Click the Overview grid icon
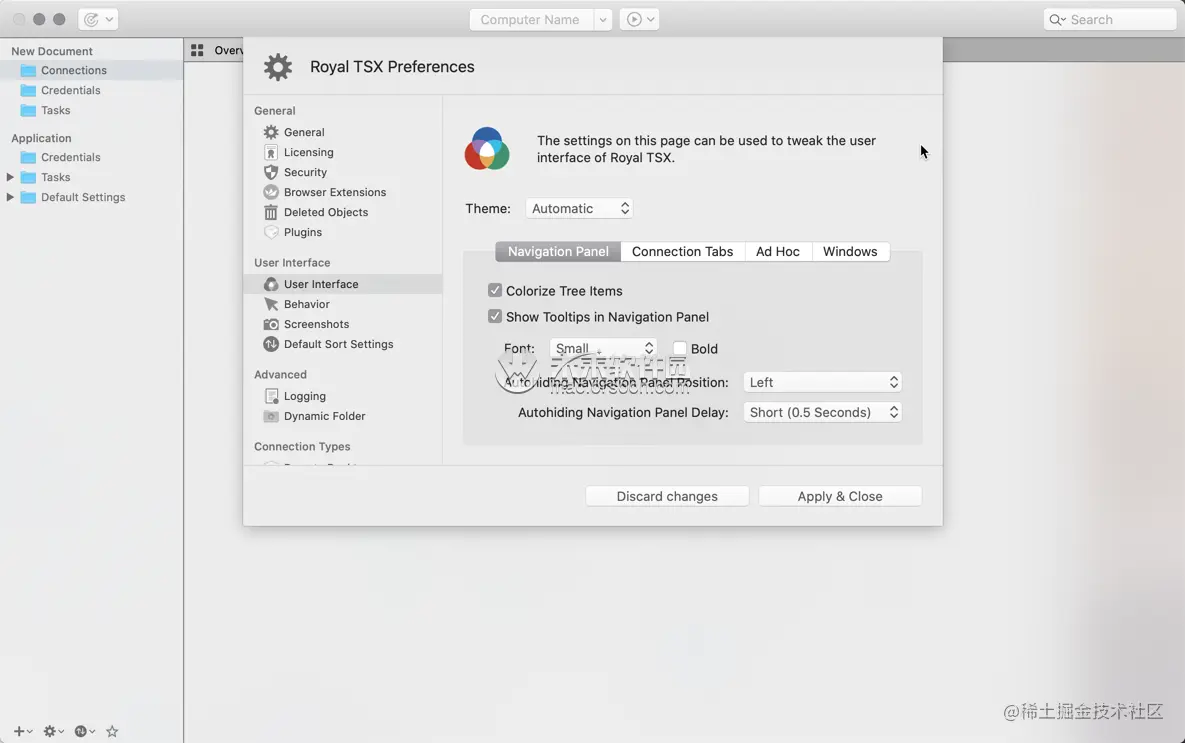This screenshot has height=743, width=1185. (x=197, y=50)
